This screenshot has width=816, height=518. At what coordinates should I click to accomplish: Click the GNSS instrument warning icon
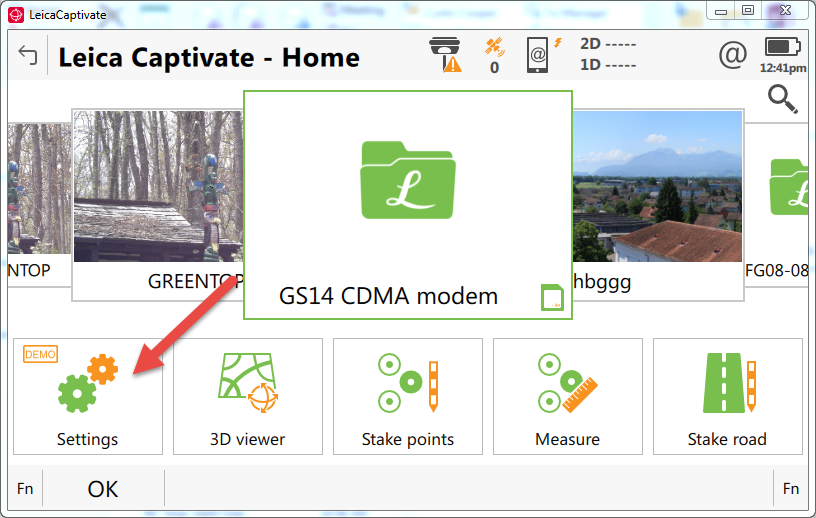click(445, 55)
